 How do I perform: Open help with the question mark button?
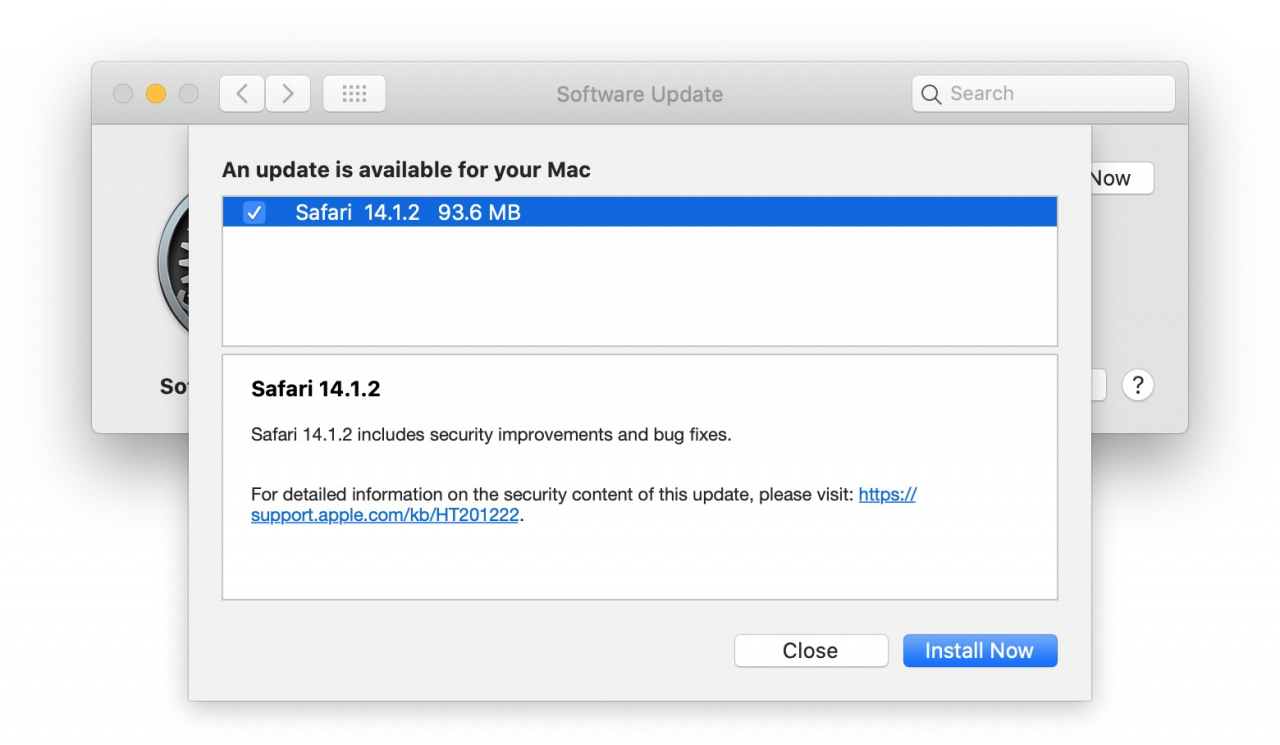[x=1138, y=385]
